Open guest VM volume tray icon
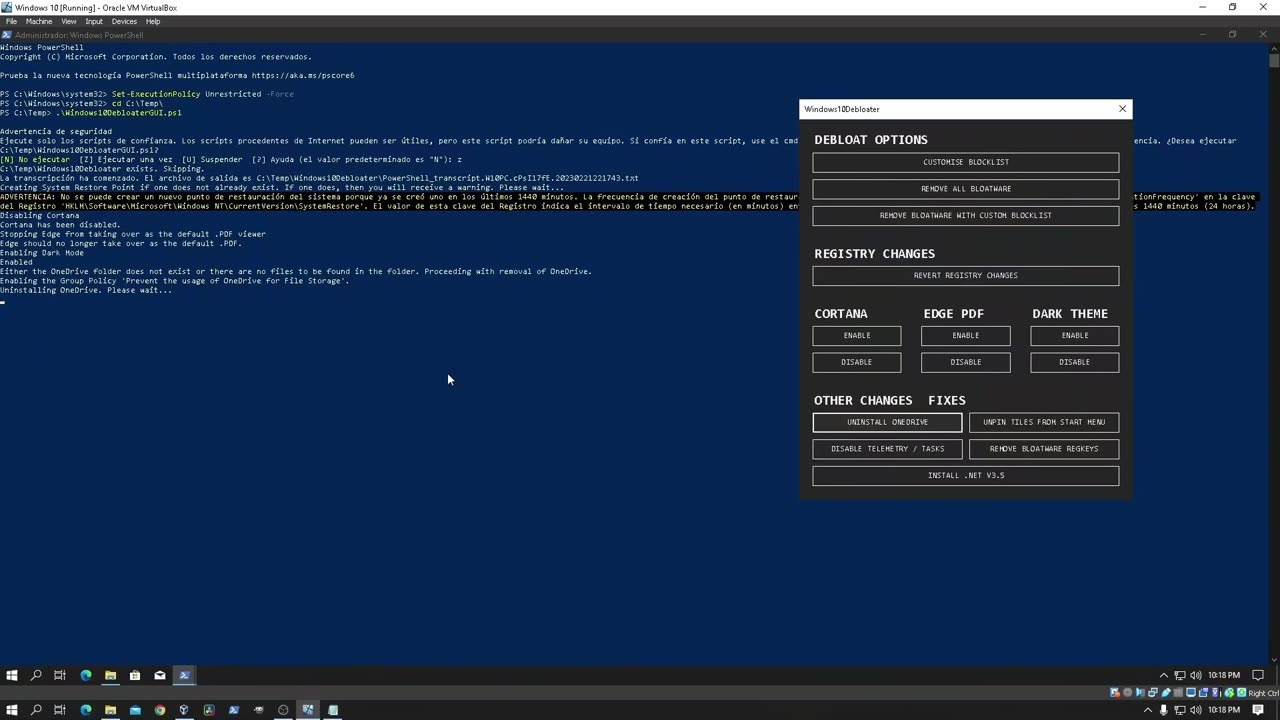The width and height of the screenshot is (1280, 720). coord(1195,675)
